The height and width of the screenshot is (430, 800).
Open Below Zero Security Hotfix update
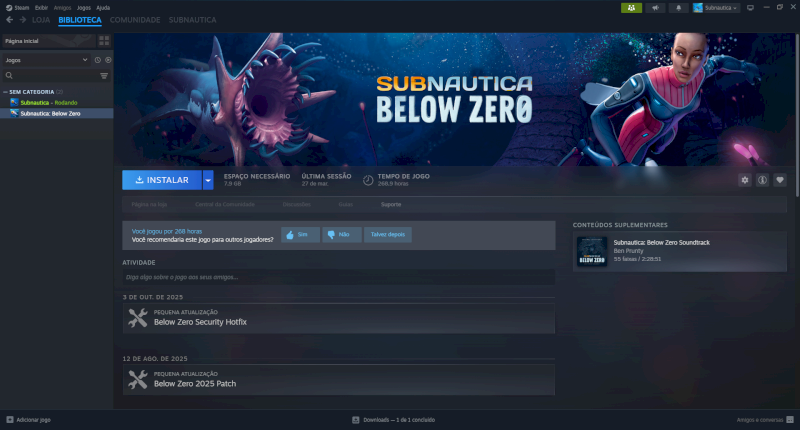(338, 318)
